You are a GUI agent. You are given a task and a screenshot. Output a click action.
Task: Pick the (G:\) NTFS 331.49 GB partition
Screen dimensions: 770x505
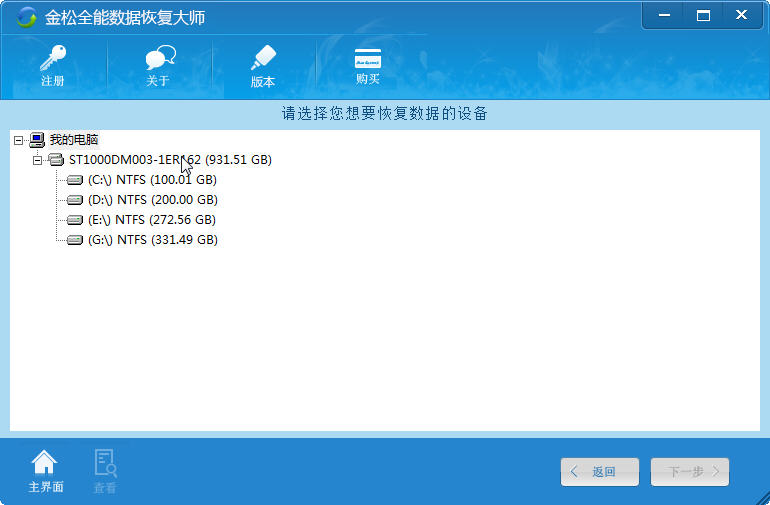[x=152, y=240]
